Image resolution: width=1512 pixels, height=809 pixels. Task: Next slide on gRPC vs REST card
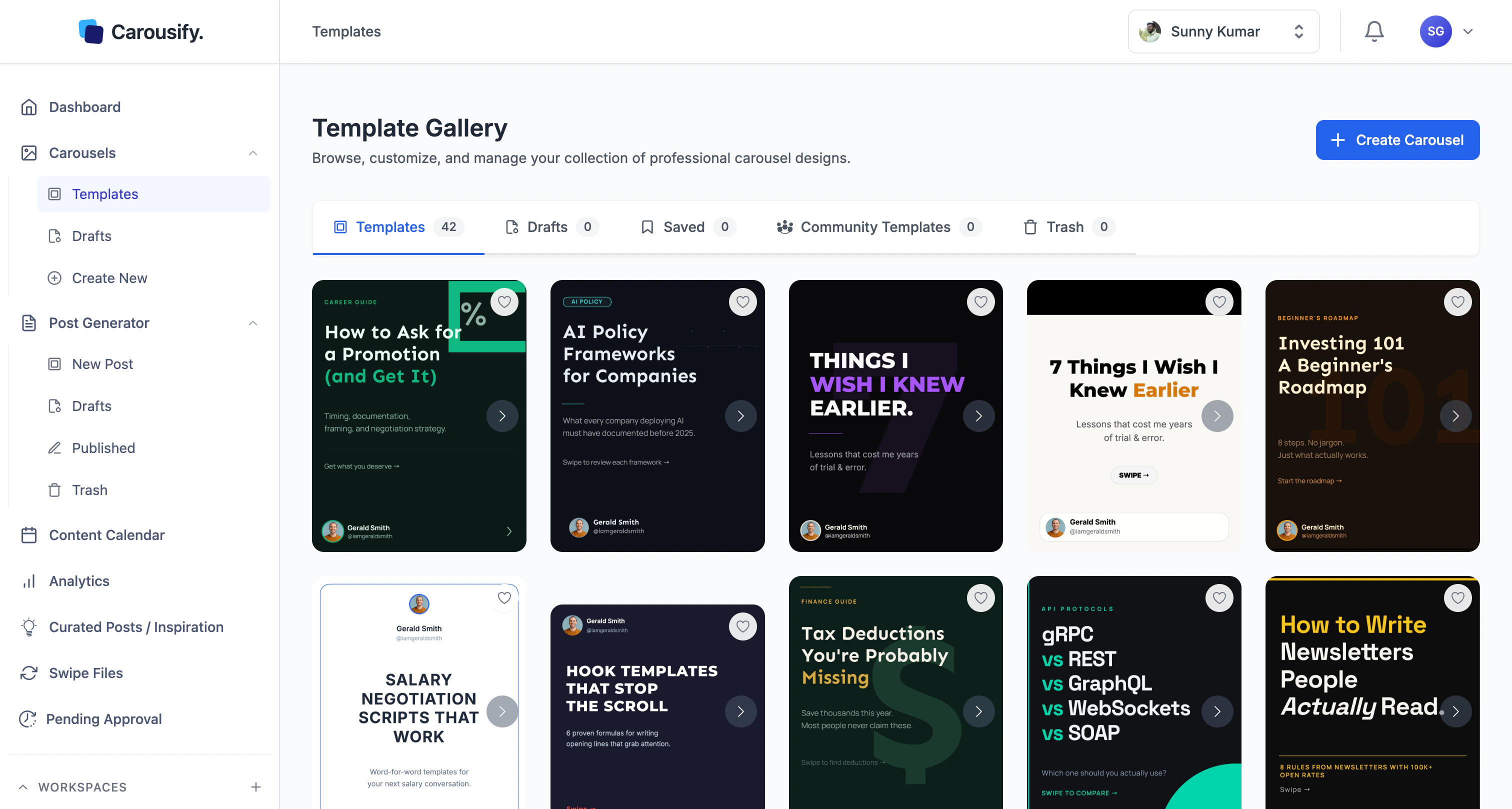pos(1217,711)
